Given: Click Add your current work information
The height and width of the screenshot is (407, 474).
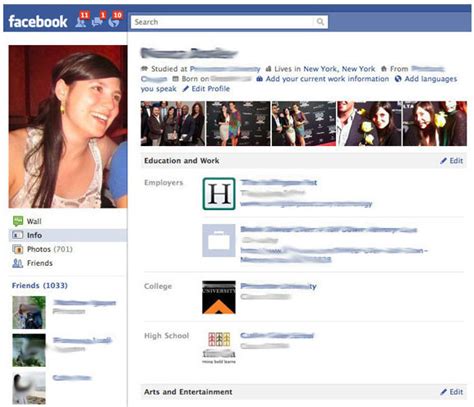Looking at the screenshot, I should [x=327, y=79].
